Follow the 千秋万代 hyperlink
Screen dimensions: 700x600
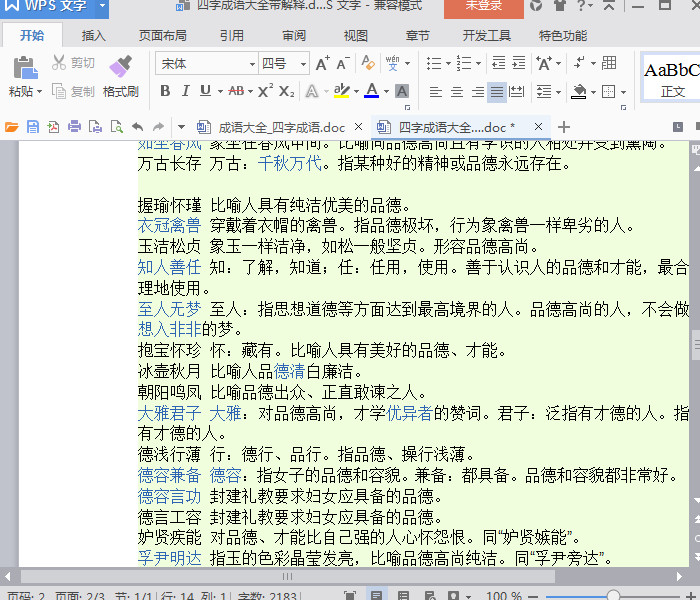coord(290,163)
